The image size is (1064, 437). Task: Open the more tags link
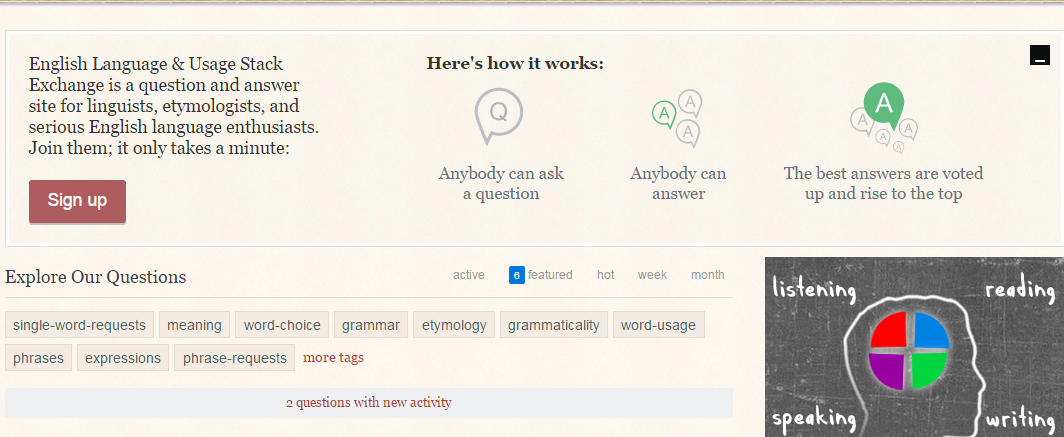(333, 358)
